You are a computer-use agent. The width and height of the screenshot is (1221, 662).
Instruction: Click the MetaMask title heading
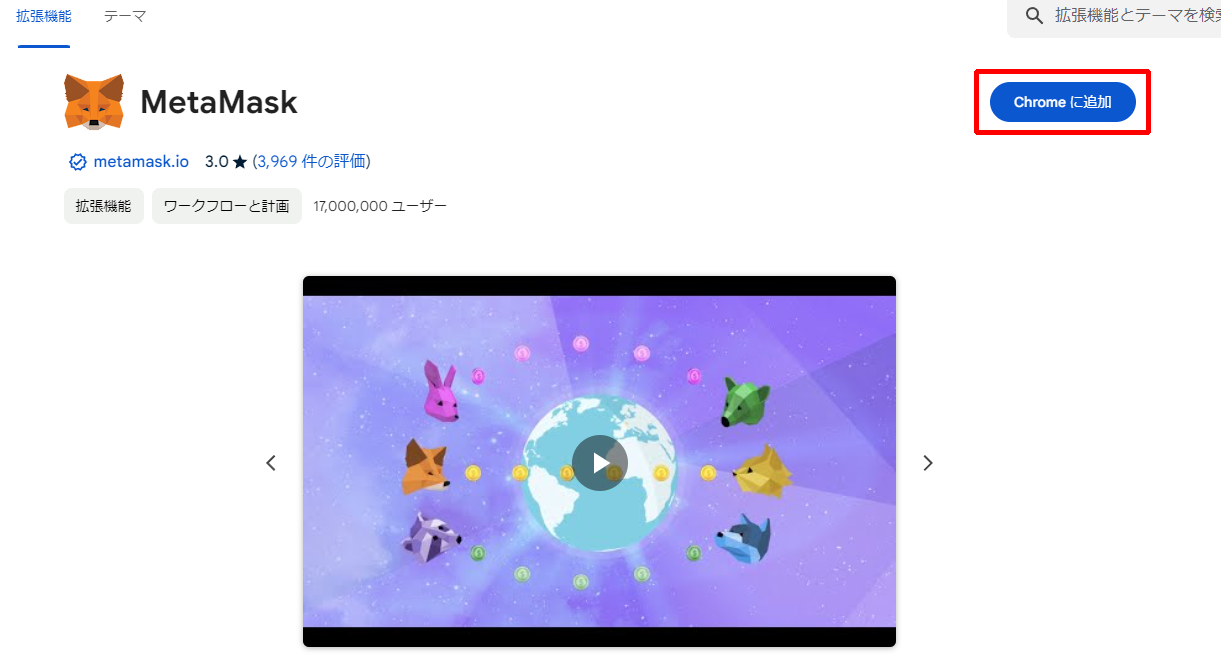point(219,102)
